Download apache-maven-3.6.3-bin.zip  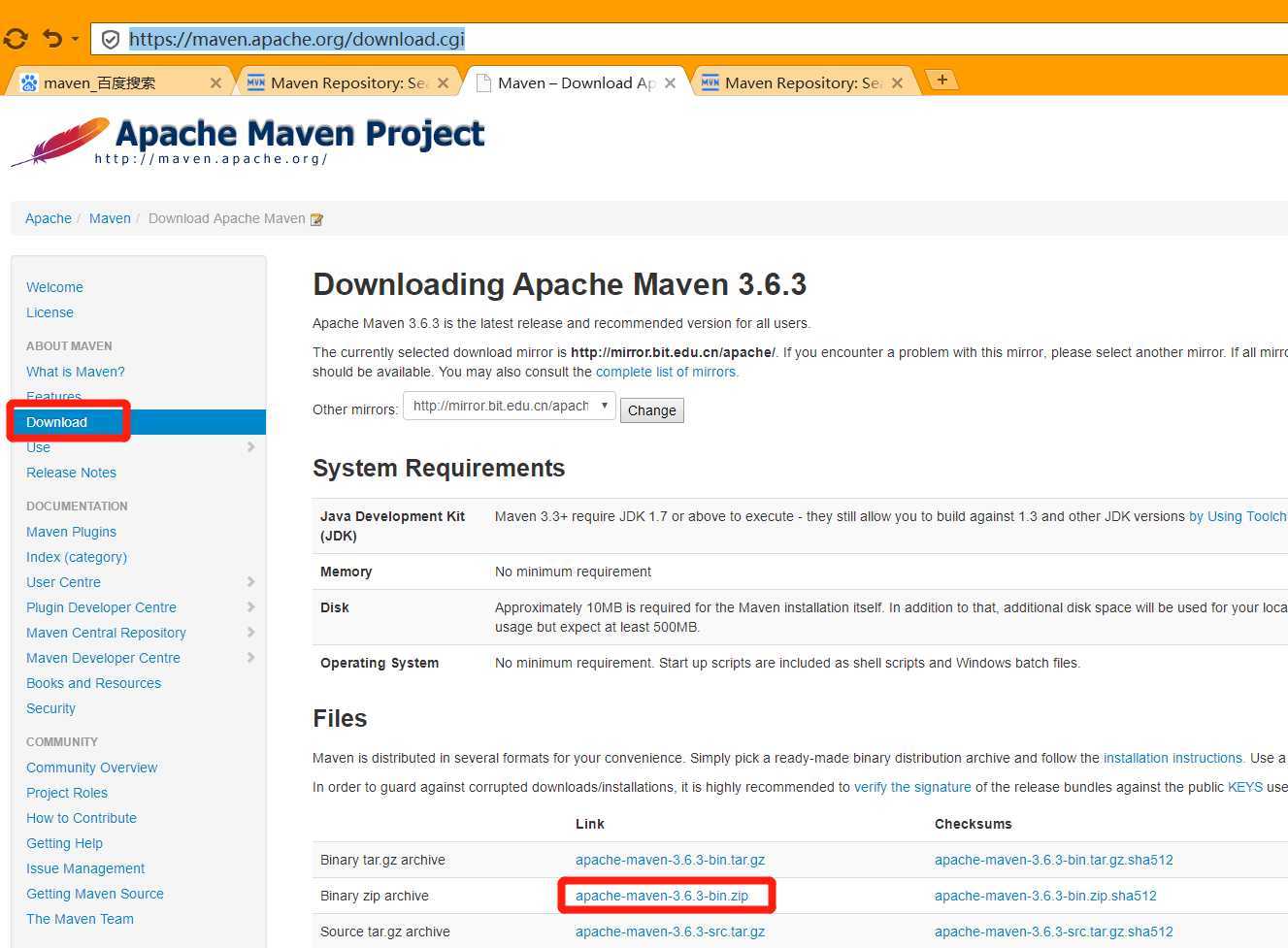click(662, 896)
